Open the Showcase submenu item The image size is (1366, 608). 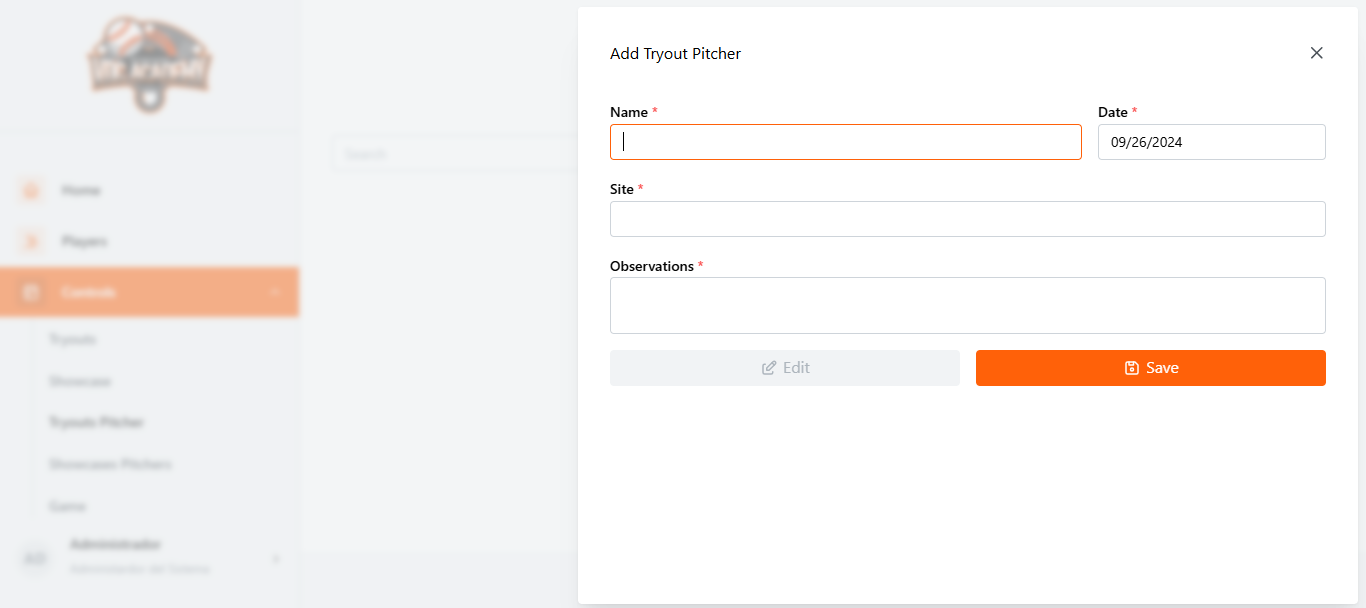pos(80,381)
